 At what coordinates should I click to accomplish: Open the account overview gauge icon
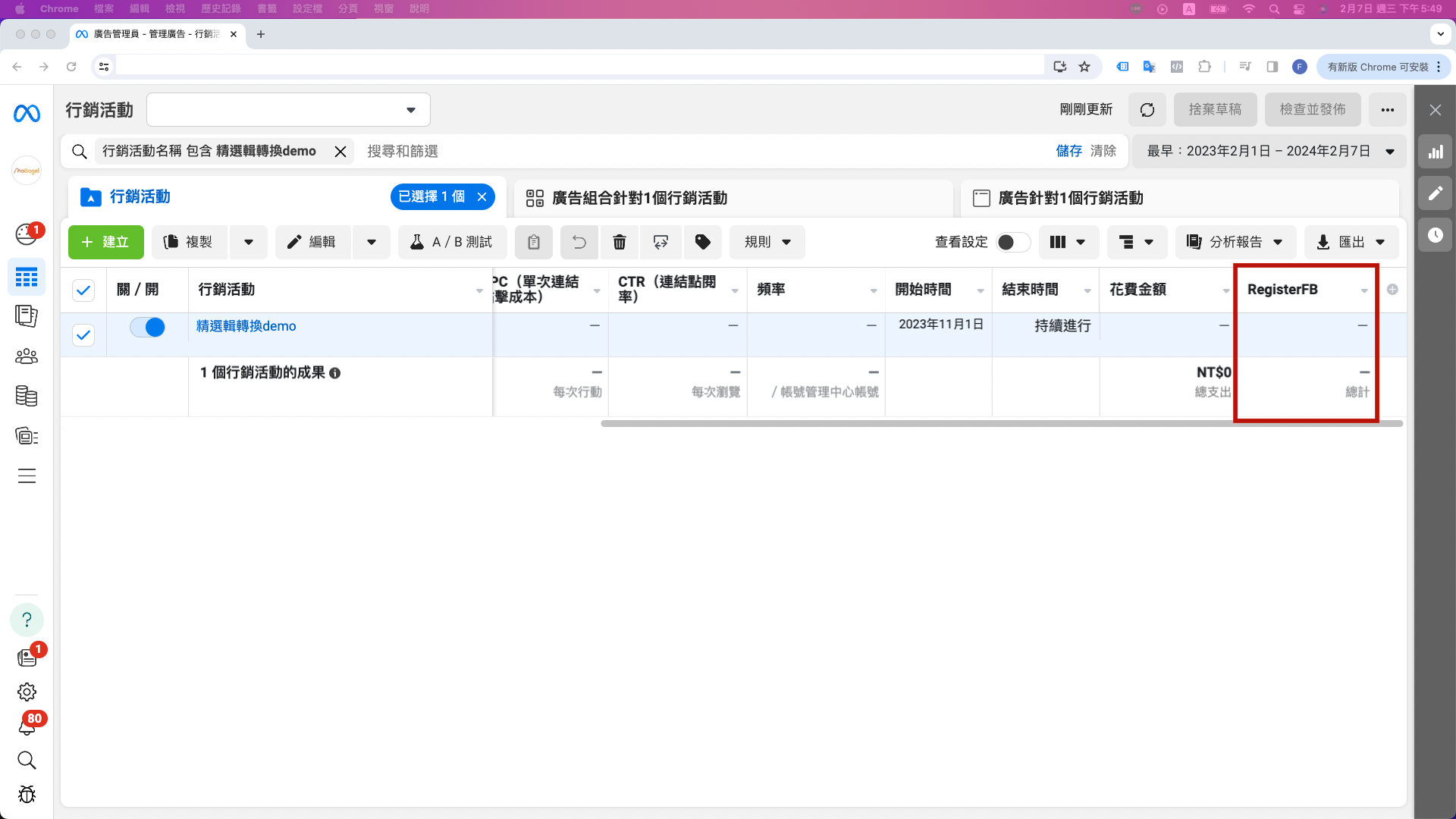coord(27,234)
